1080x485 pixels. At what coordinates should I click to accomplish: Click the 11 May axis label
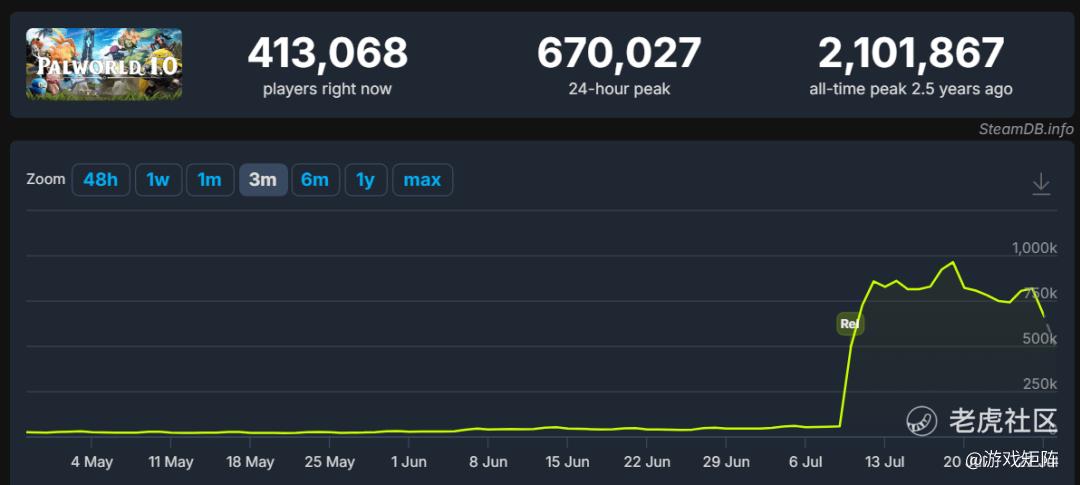tap(170, 462)
